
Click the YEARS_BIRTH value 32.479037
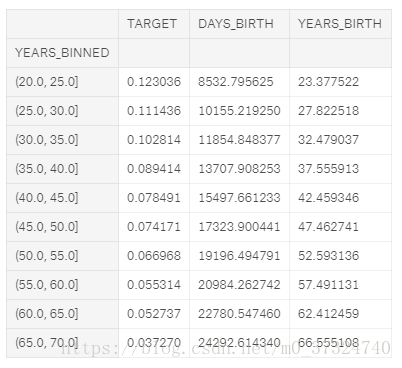click(x=328, y=140)
